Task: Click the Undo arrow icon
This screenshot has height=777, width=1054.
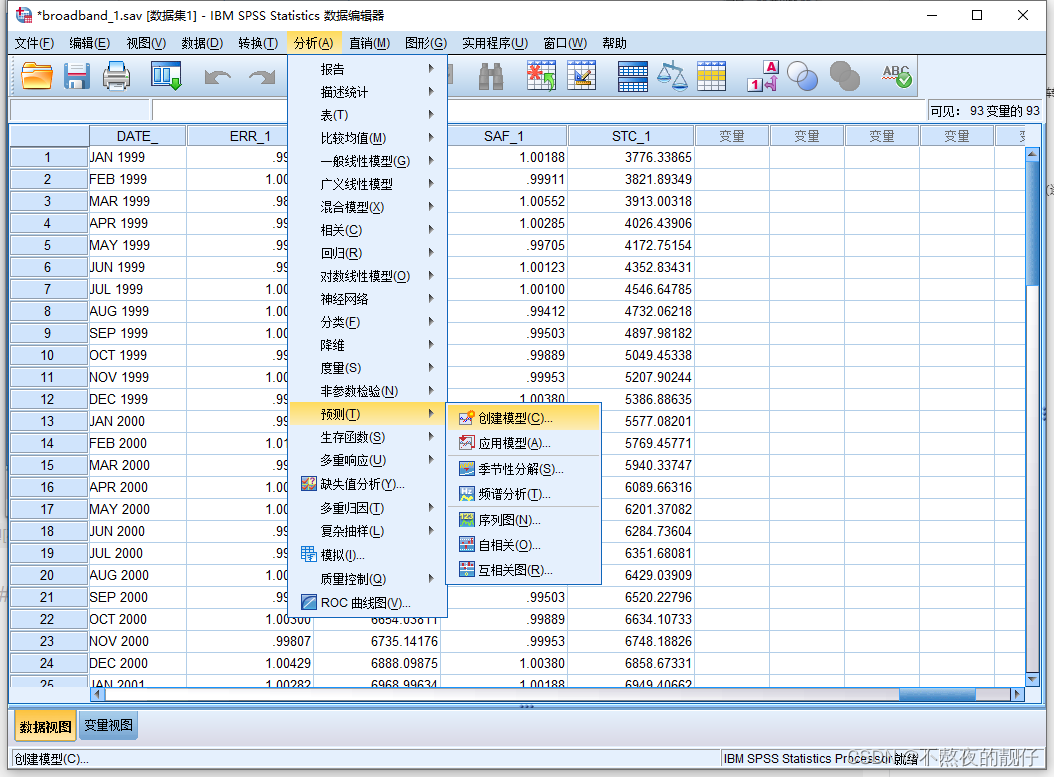Action: click(x=218, y=77)
